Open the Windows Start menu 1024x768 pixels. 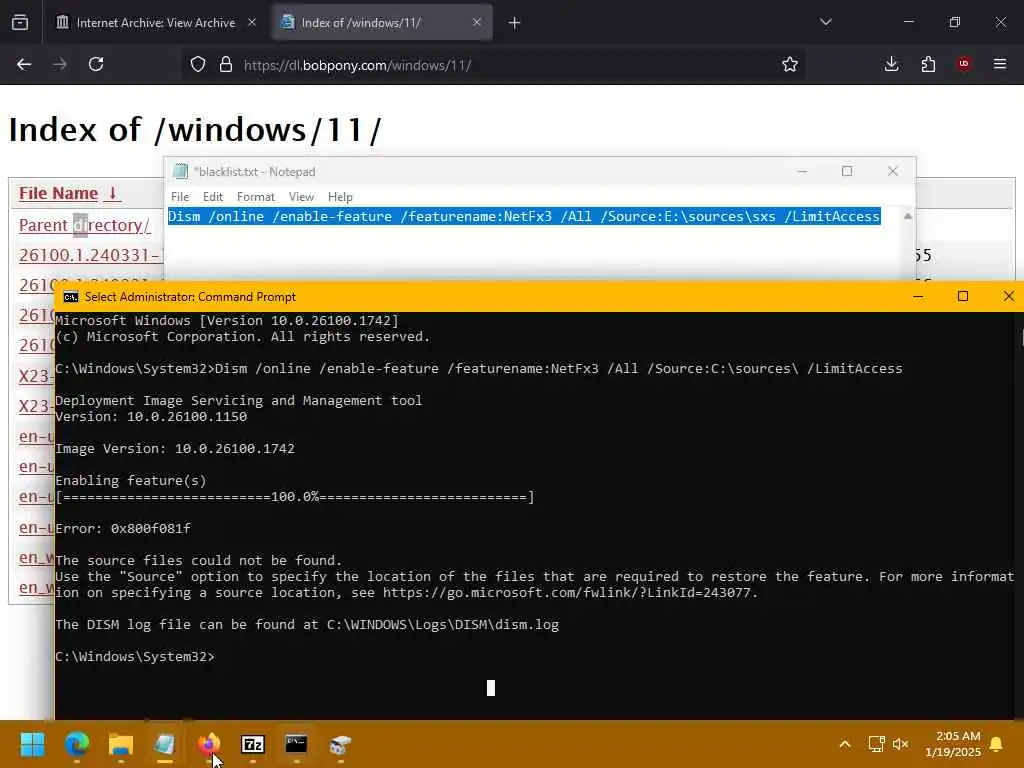pyautogui.click(x=32, y=744)
